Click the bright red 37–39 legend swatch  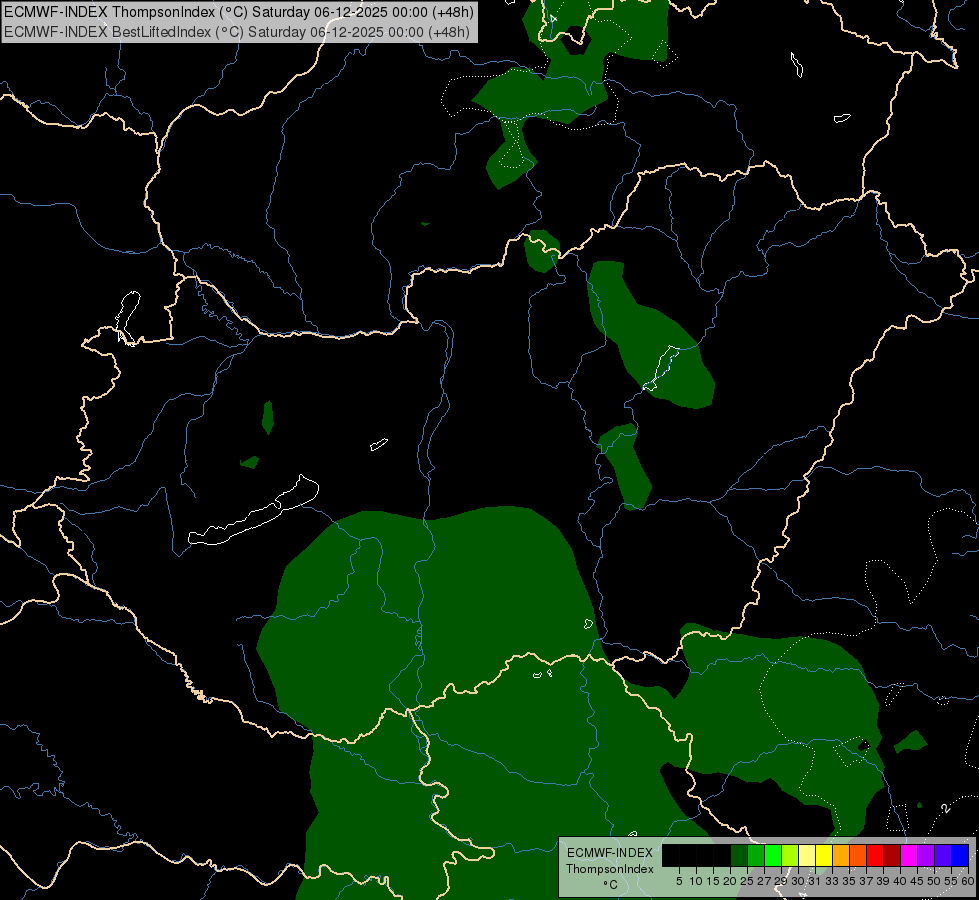click(x=875, y=855)
